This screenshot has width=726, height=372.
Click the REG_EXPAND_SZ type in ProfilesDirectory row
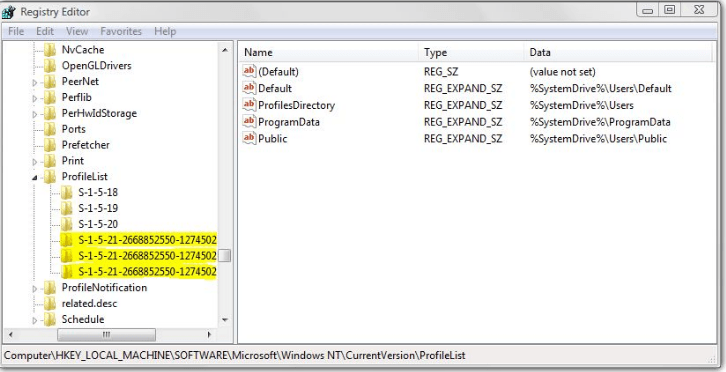pos(463,105)
